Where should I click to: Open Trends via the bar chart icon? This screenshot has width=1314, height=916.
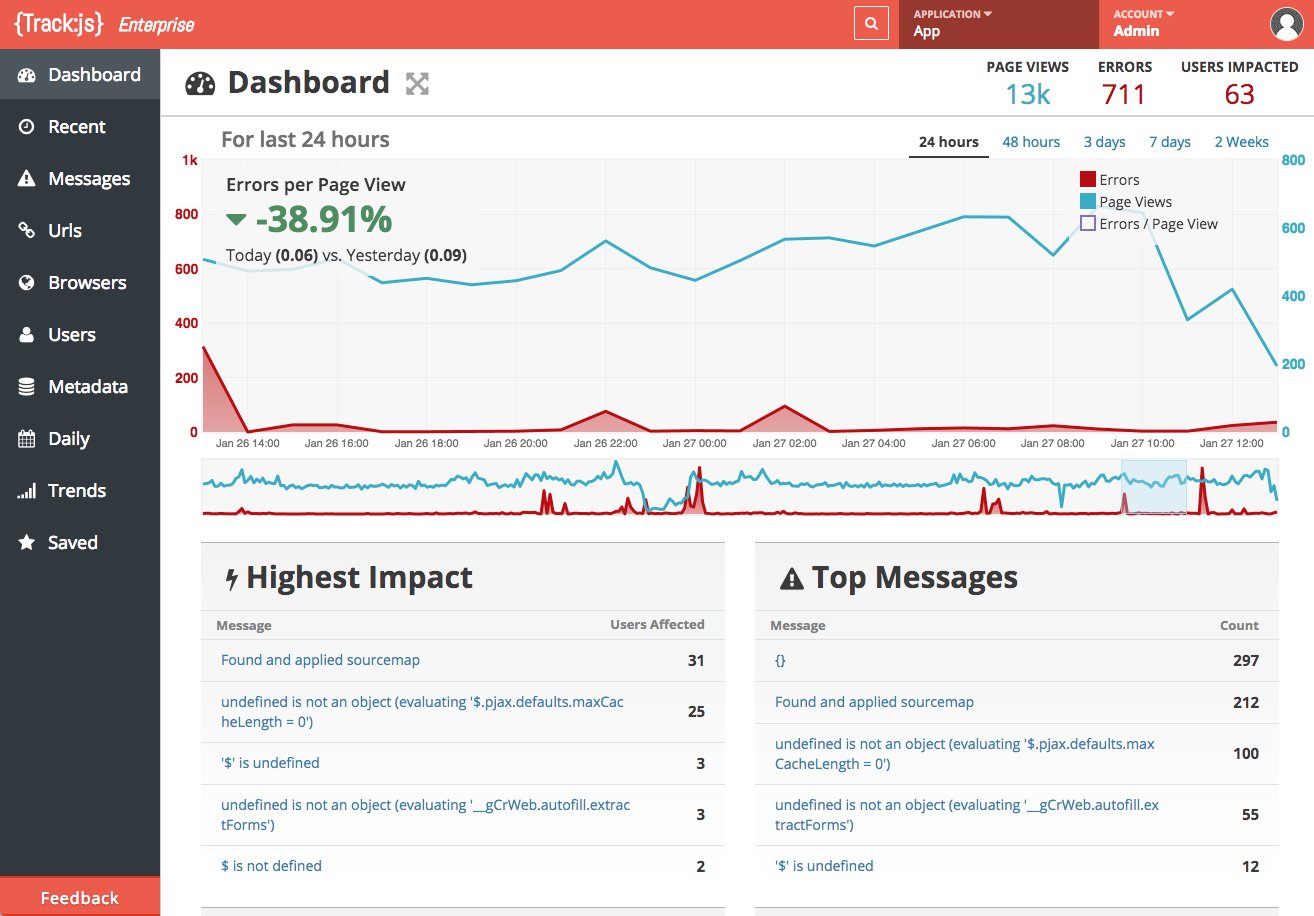click(27, 491)
